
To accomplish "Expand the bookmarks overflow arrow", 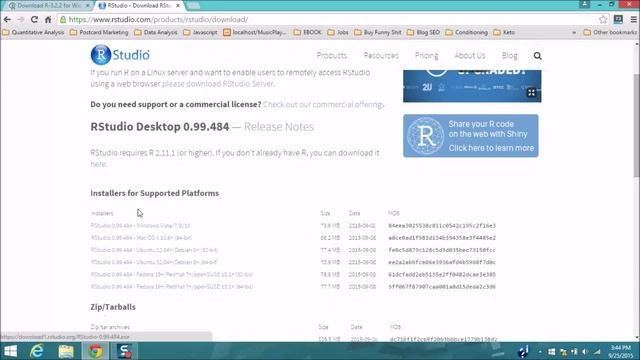I will [x=573, y=32].
